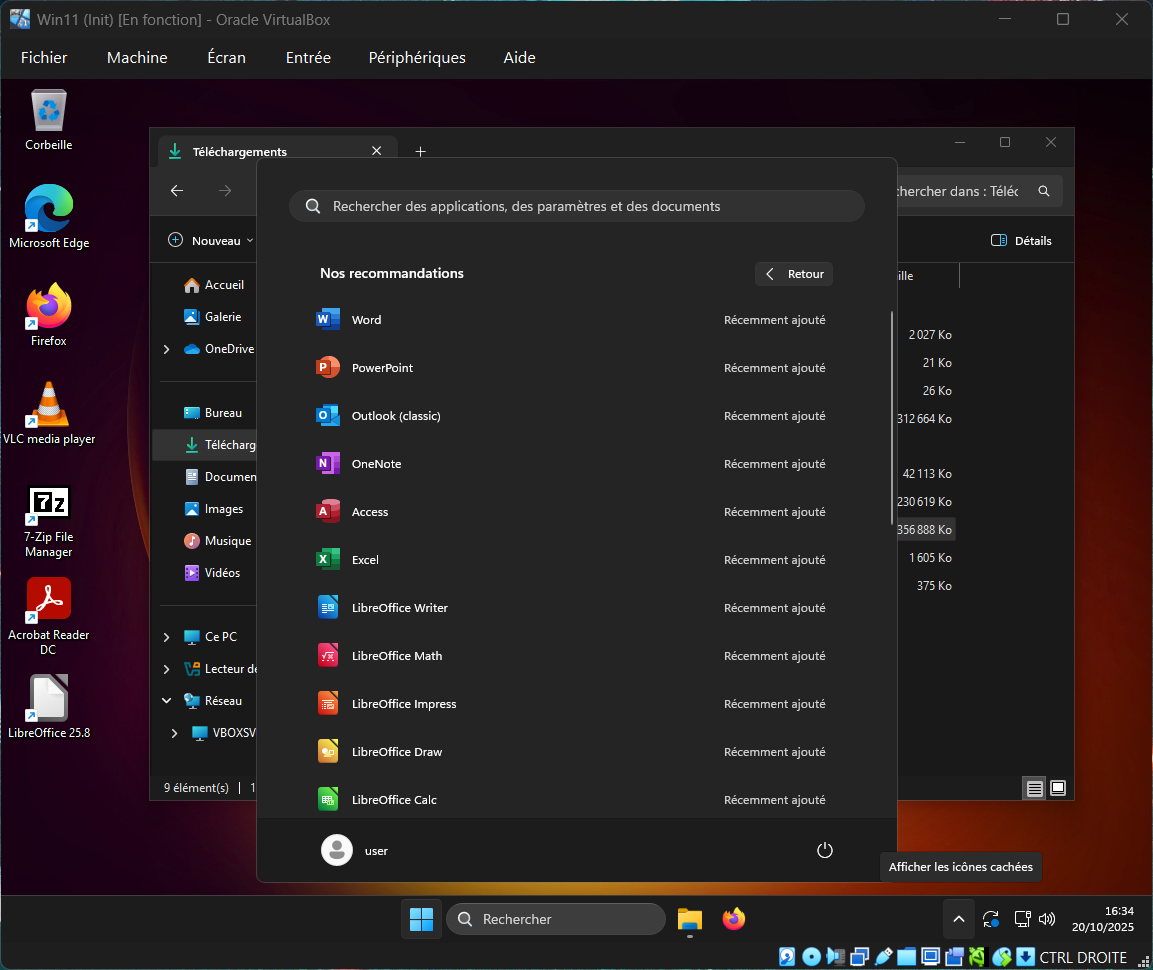Open Outlook (classic) app entry
Screen dimensions: 1153x970
pyautogui.click(x=395, y=416)
